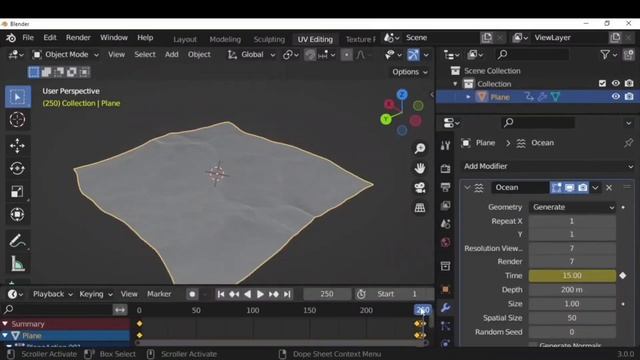Switch to the Layout workspace tab

click(185, 39)
